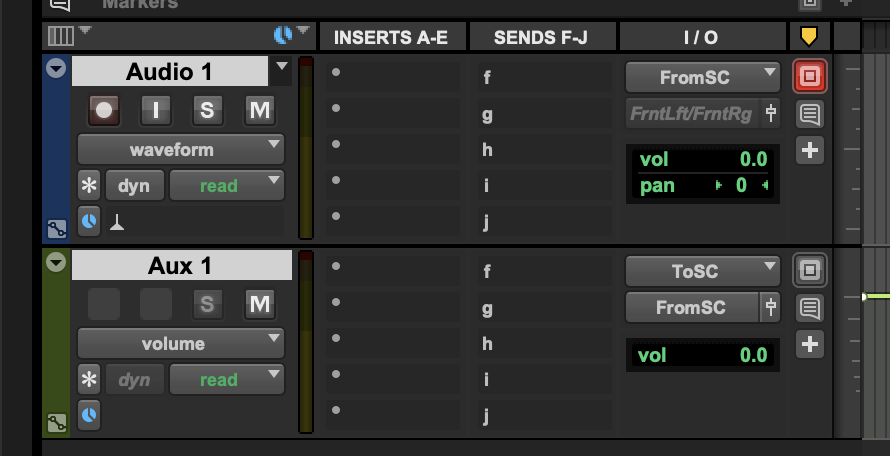The height and width of the screenshot is (456, 890).
Task: Solo the Audio 1 track
Action: coord(207,110)
